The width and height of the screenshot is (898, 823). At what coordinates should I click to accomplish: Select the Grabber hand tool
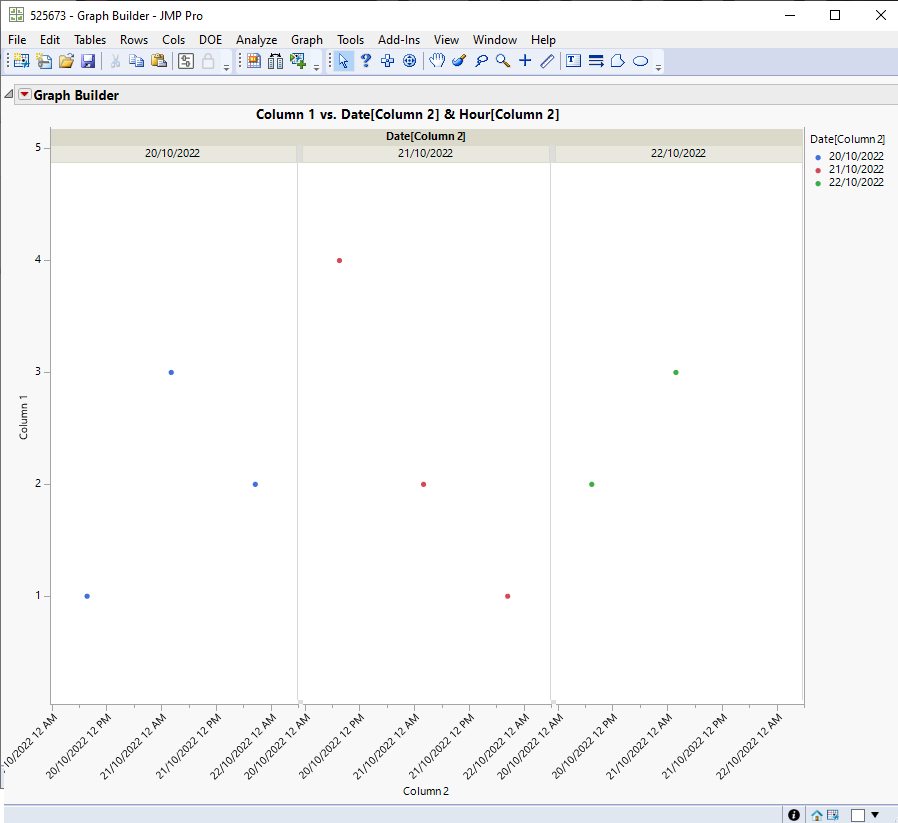tap(437, 61)
